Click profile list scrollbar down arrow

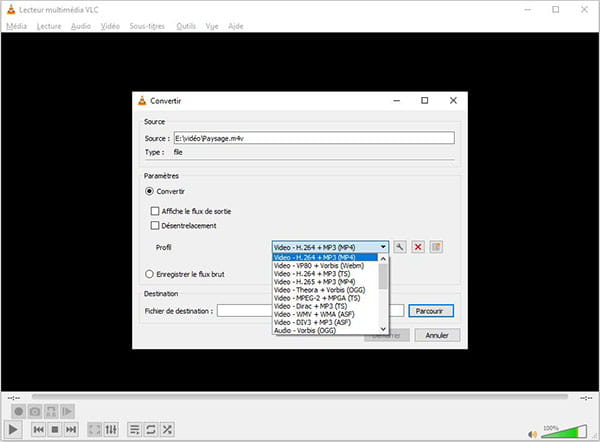coord(383,329)
